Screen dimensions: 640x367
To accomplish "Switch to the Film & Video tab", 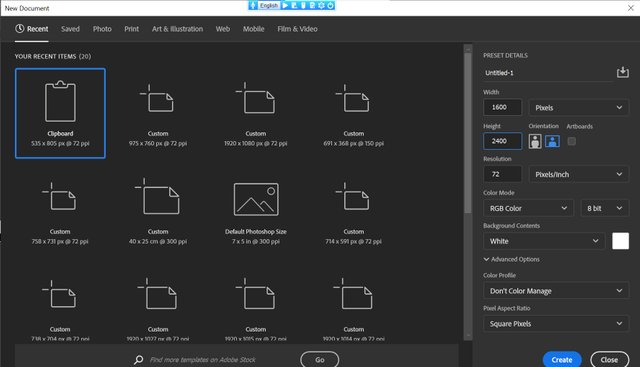I will 297,29.
